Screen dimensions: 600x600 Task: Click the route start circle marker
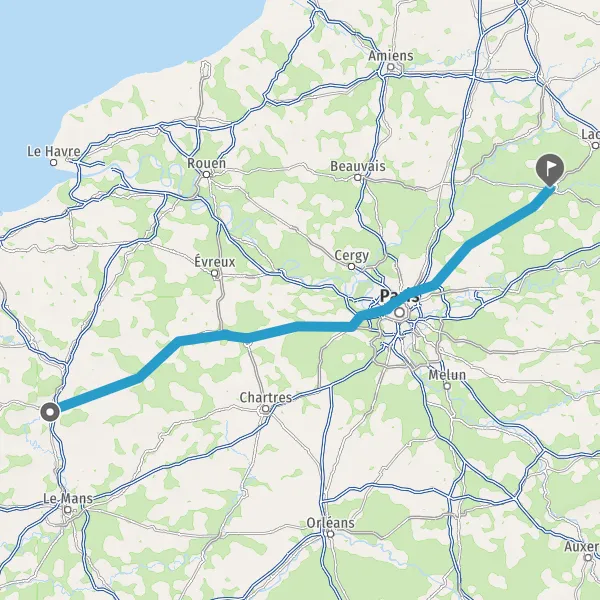pos(50,412)
